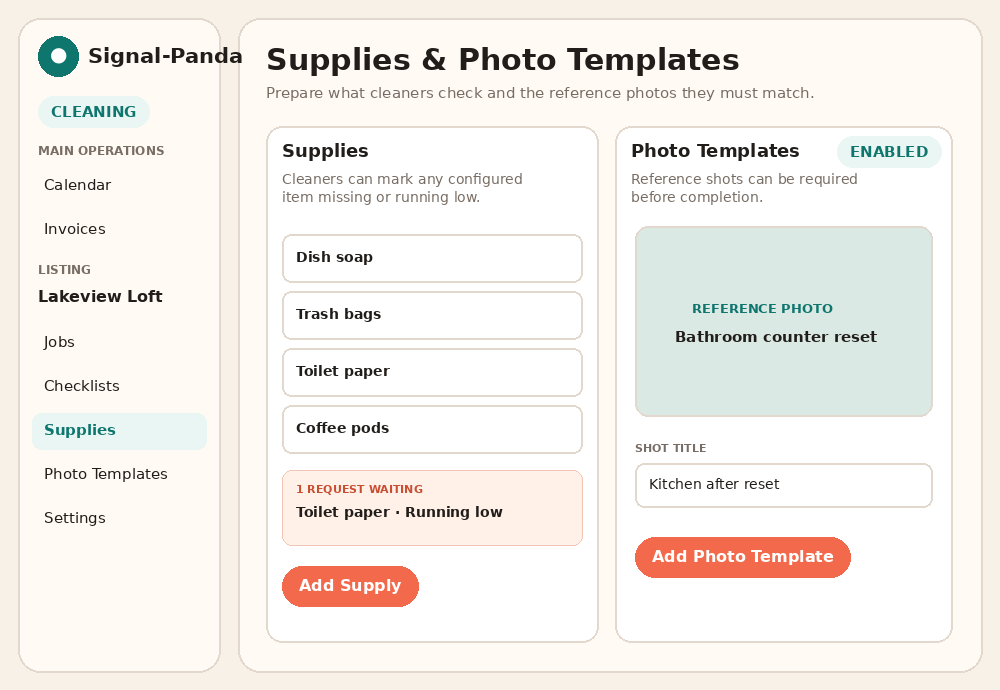This screenshot has height=690, width=1000.
Task: Toggle the ENABLED photo templates badge
Action: coord(889,152)
